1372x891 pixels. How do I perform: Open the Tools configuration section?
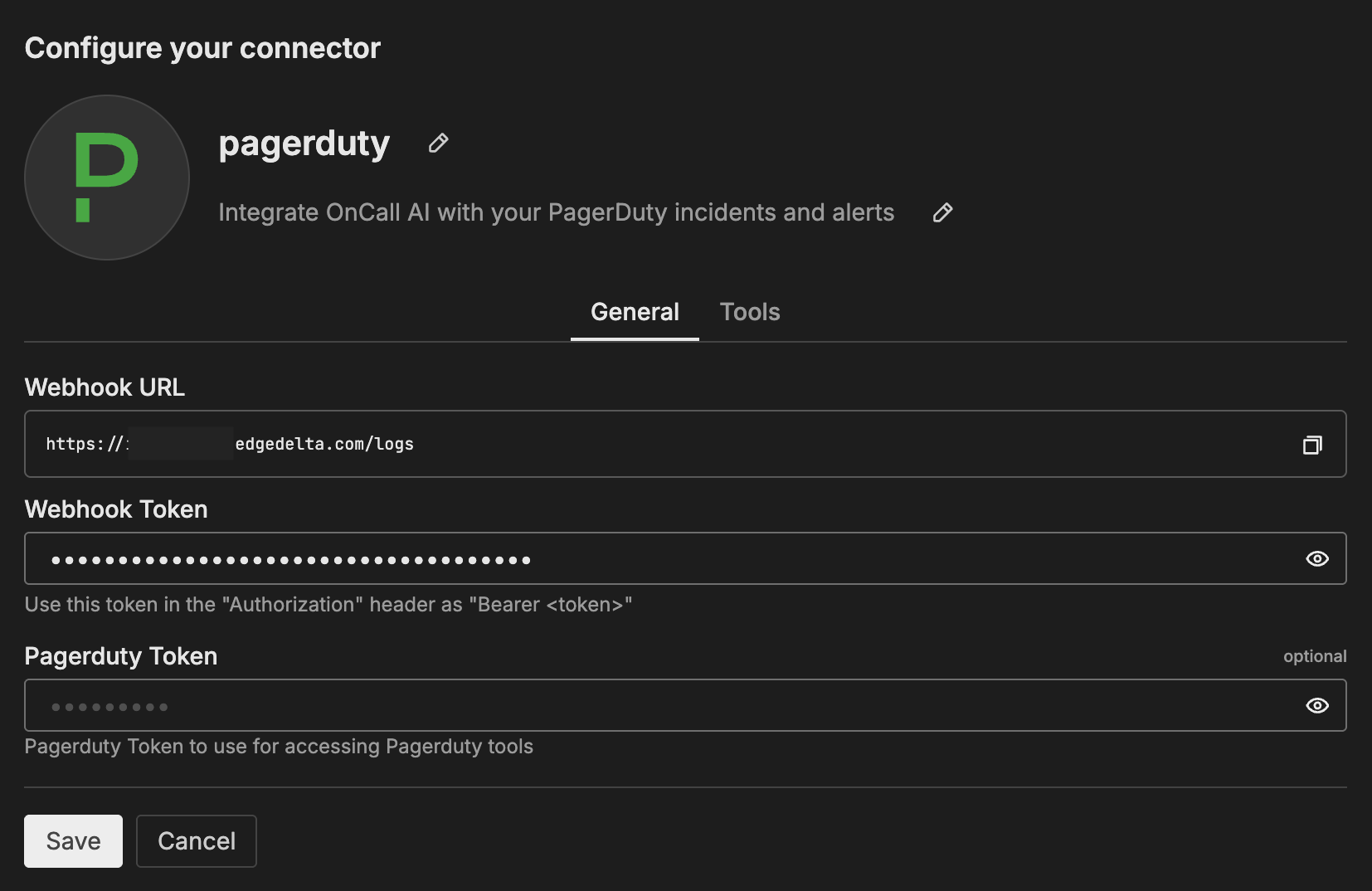749,312
